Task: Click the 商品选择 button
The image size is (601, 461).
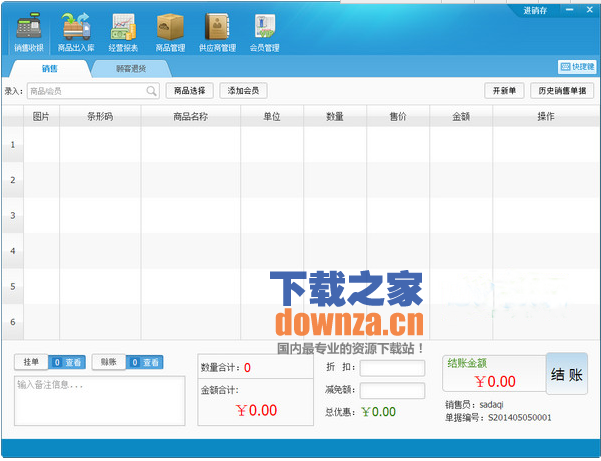Action: coord(190,91)
